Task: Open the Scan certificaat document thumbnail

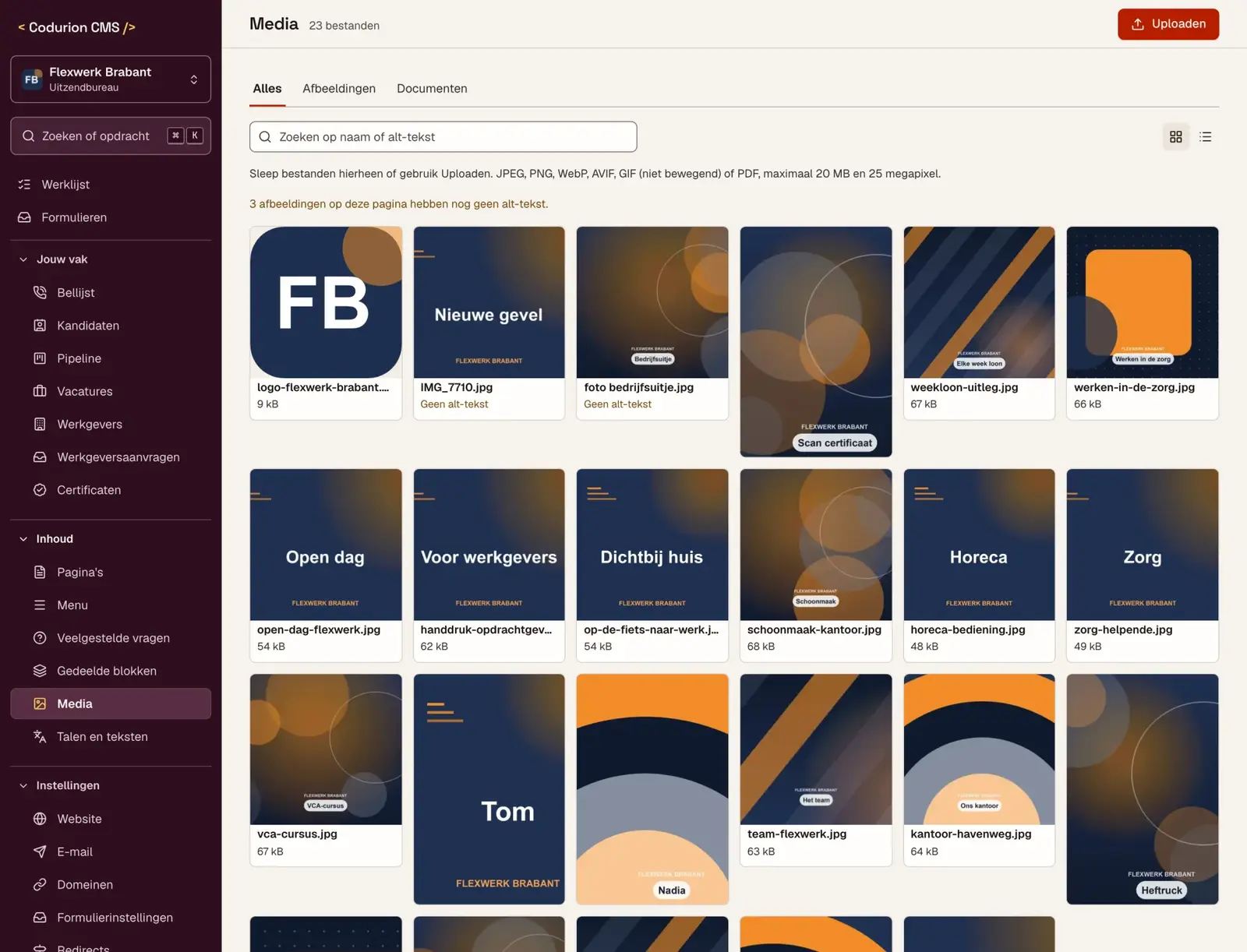Action: click(x=816, y=342)
